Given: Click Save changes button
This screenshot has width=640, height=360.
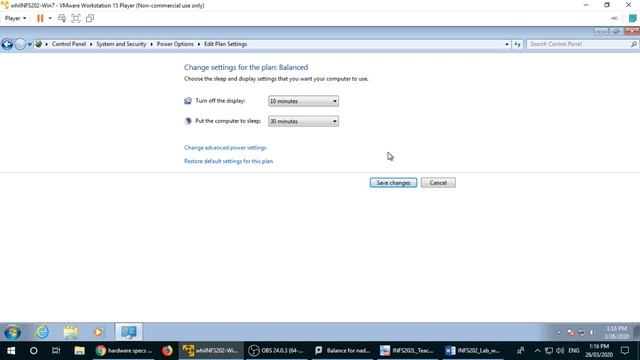Looking at the screenshot, I should click(x=393, y=183).
